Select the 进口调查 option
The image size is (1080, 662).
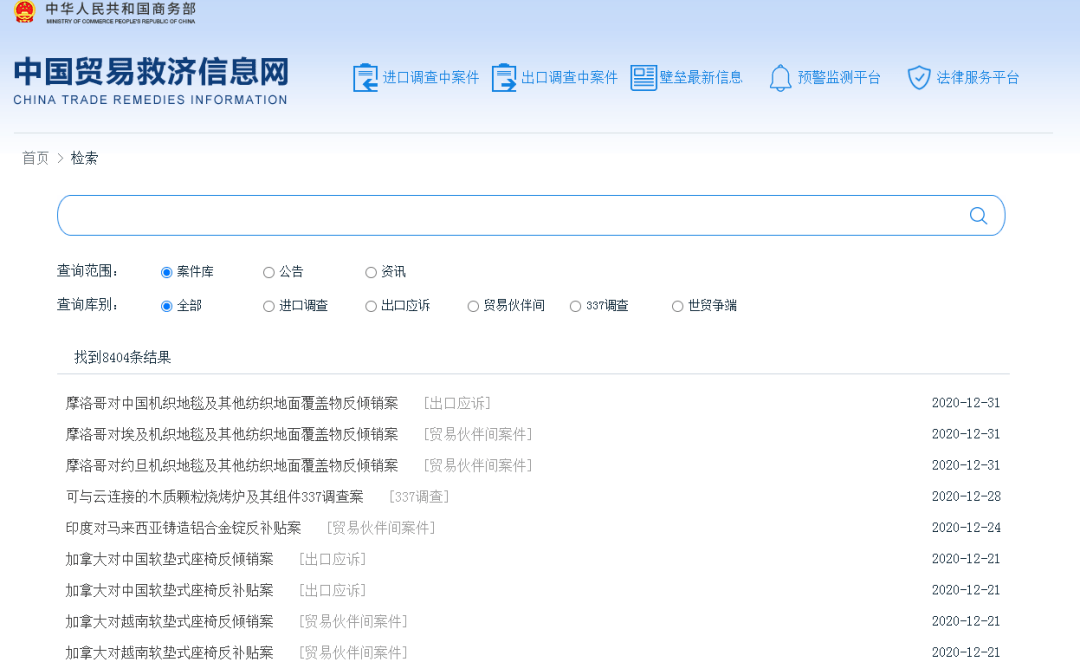click(269, 305)
